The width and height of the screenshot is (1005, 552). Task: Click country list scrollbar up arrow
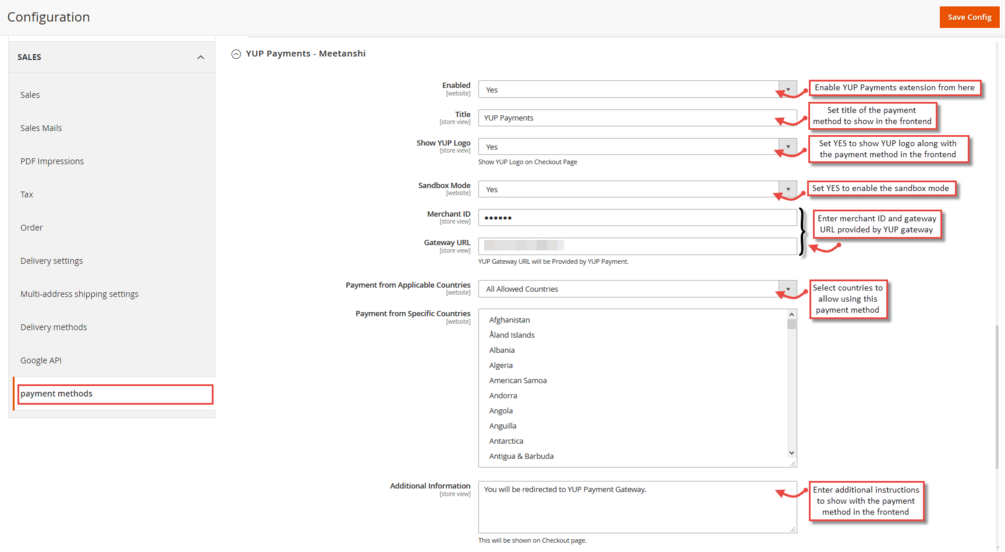click(792, 314)
